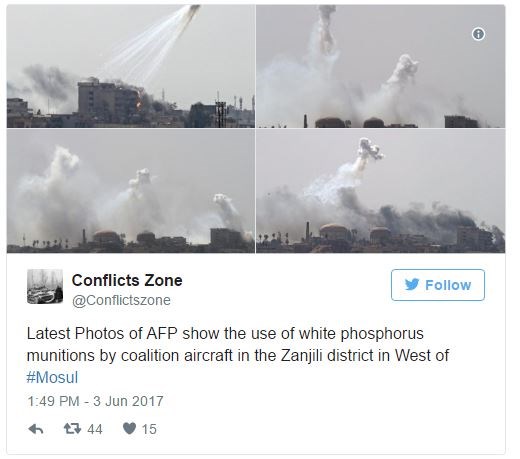This screenshot has width=520, height=459.
Task: Open the Conflicts Zone display name
Action: point(127,280)
